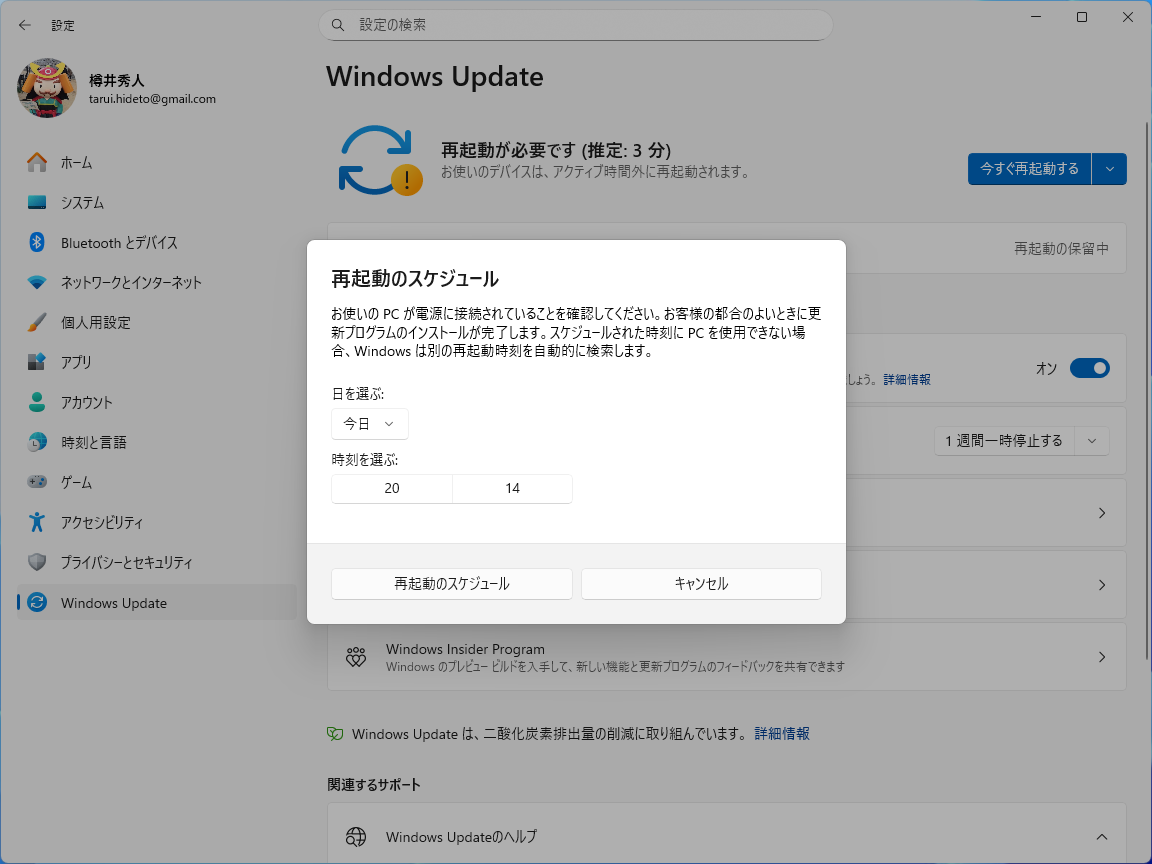The width and height of the screenshot is (1152, 864).
Task: Expand the 今すぐ再起動する split button arrow
Action: point(1109,169)
